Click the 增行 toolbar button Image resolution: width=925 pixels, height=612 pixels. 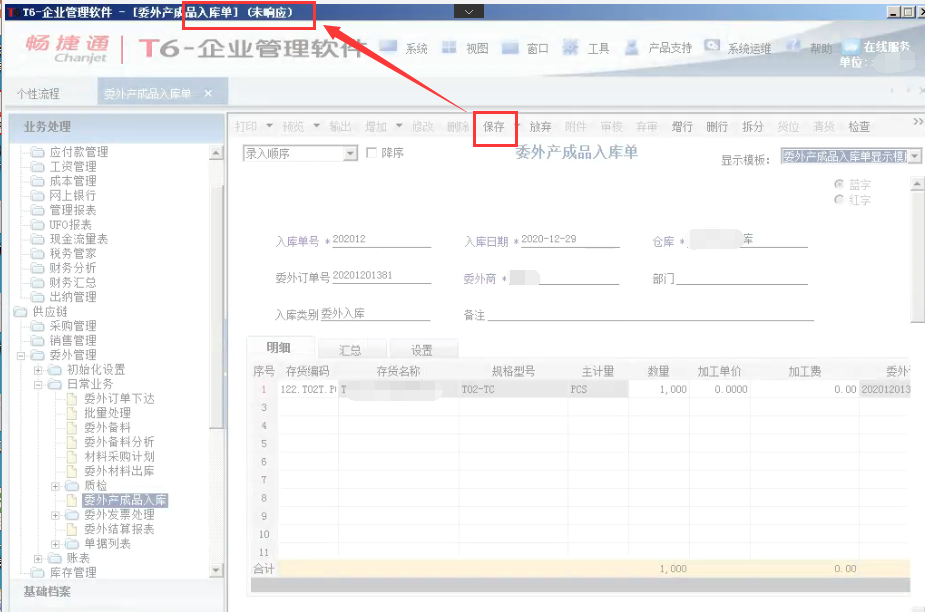pos(682,126)
